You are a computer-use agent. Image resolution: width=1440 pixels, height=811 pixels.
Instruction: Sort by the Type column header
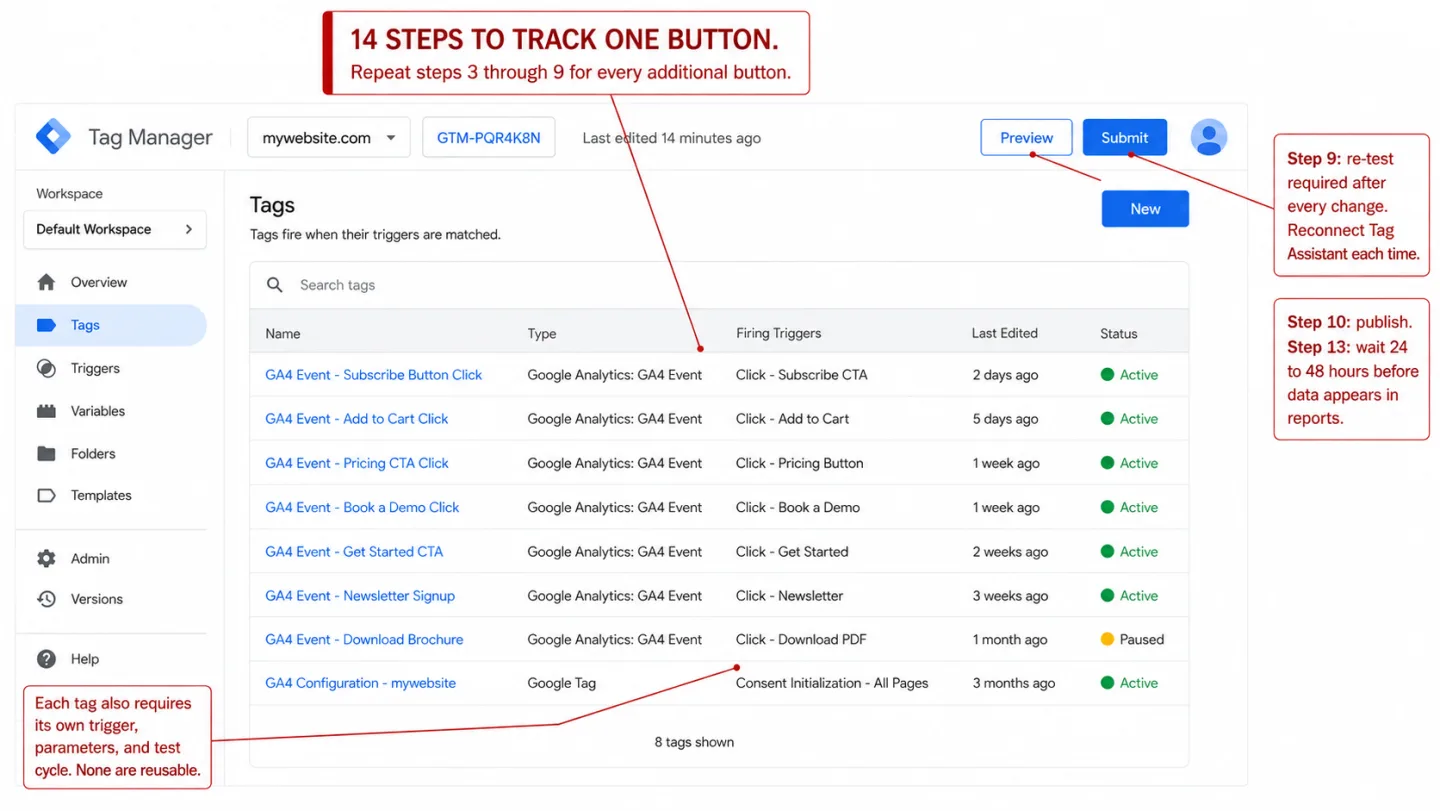(542, 333)
